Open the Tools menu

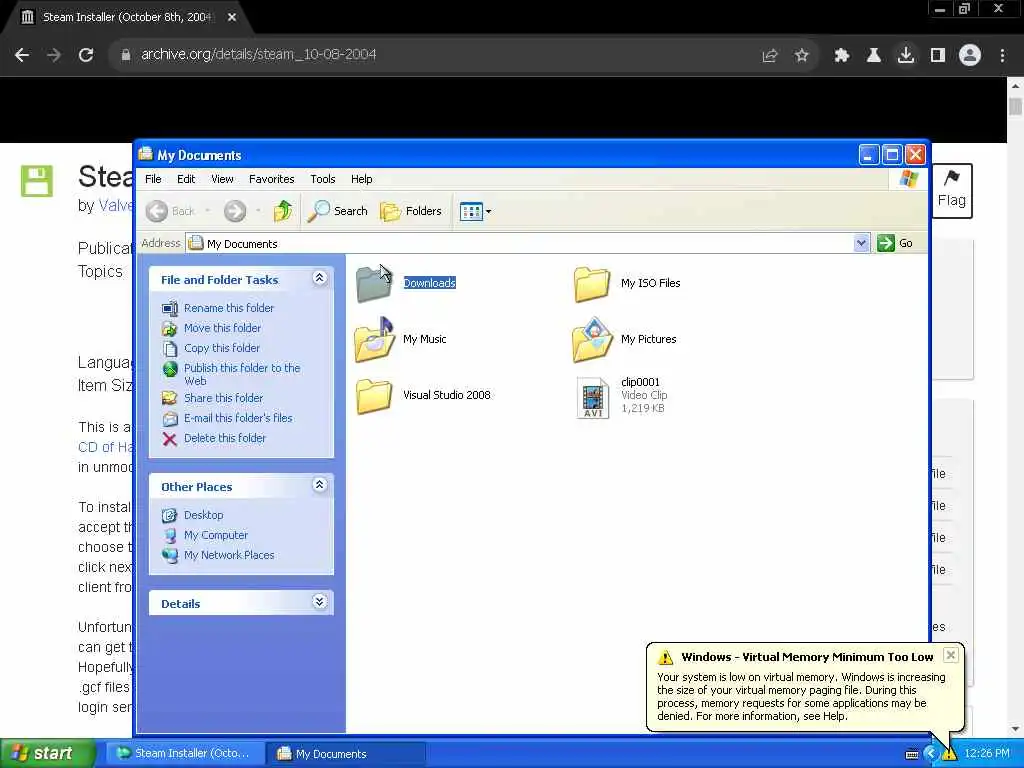click(x=323, y=179)
